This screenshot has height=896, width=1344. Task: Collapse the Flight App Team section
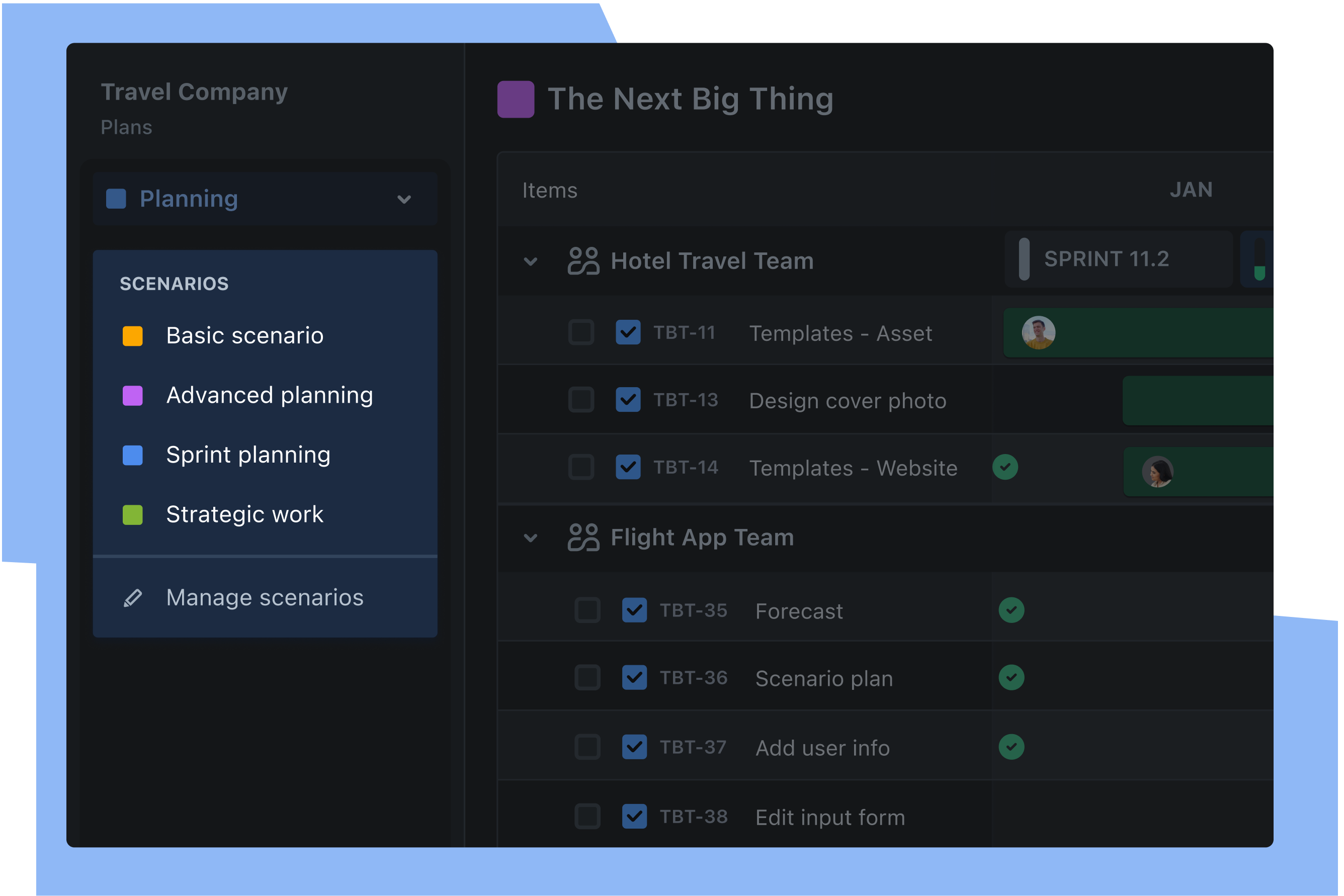tap(531, 538)
